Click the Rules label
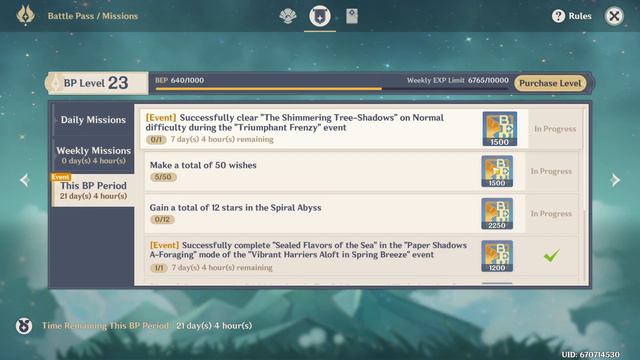The width and height of the screenshot is (640, 360). pos(580,16)
